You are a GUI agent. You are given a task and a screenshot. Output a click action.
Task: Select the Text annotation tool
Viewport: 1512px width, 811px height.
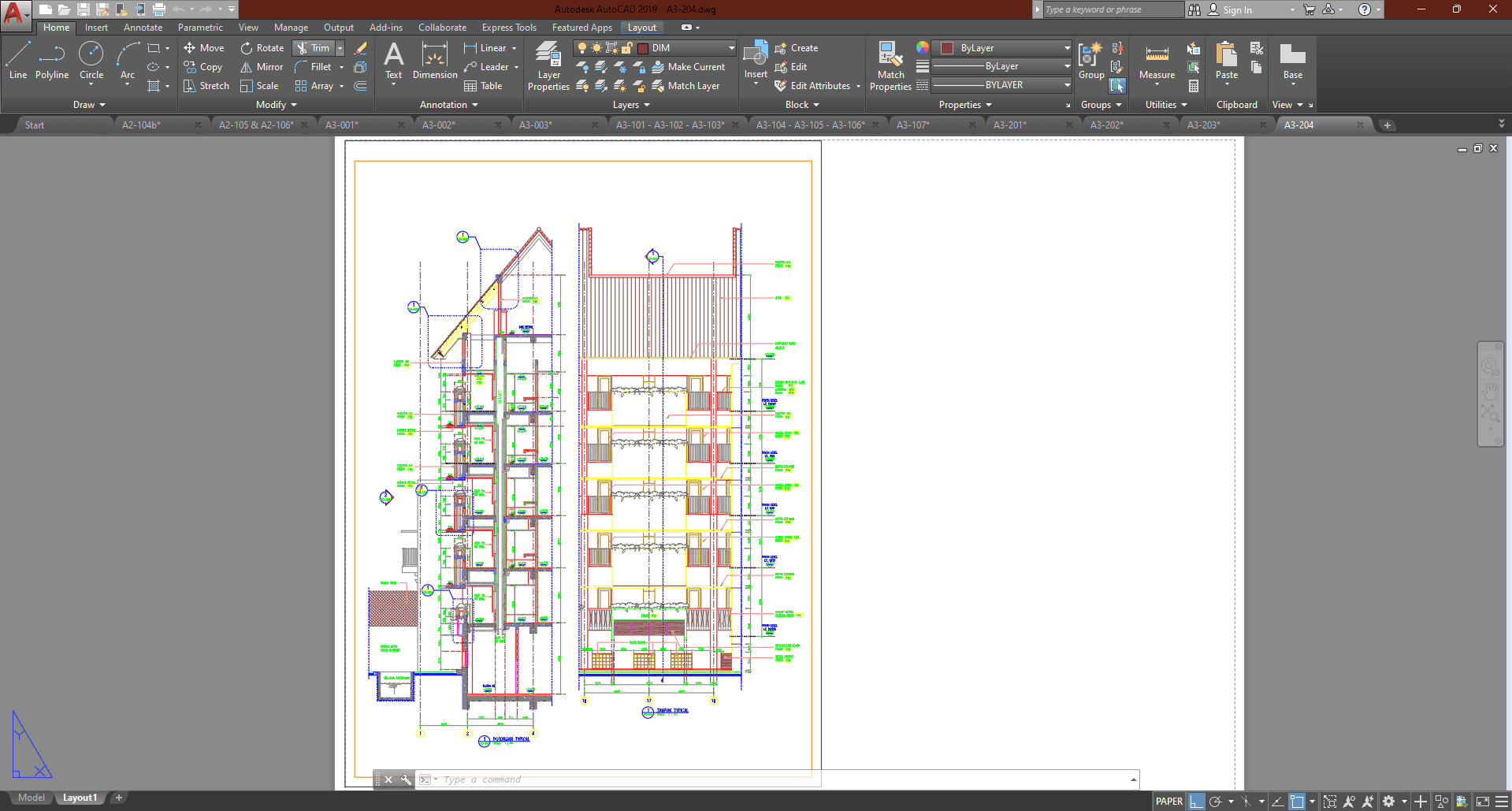[x=393, y=60]
